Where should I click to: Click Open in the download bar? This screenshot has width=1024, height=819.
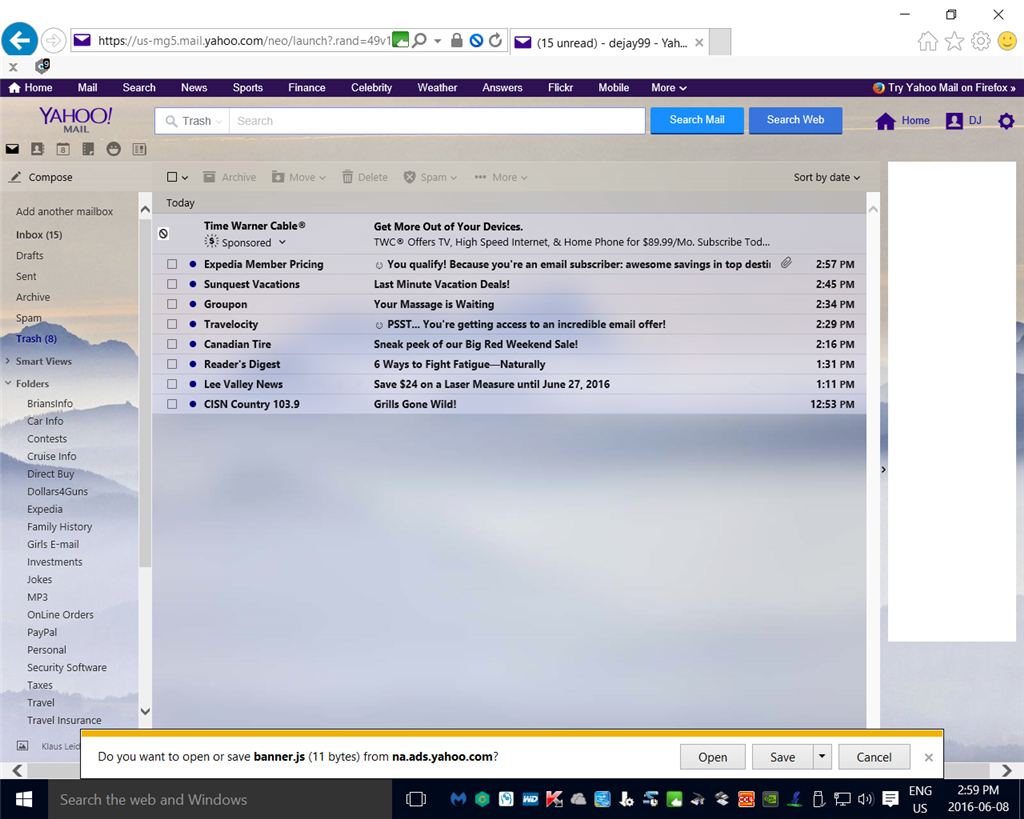(712, 757)
